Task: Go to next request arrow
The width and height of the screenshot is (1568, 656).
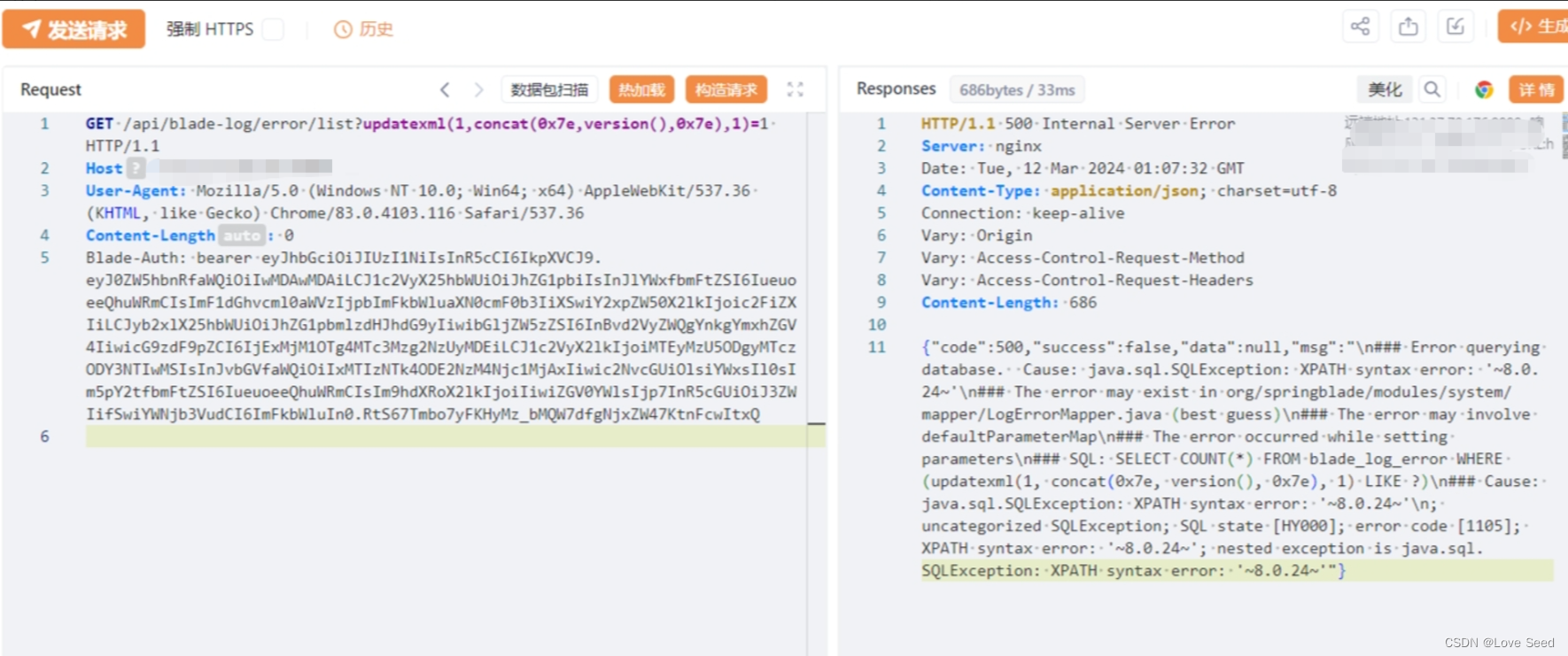Action: tap(478, 89)
